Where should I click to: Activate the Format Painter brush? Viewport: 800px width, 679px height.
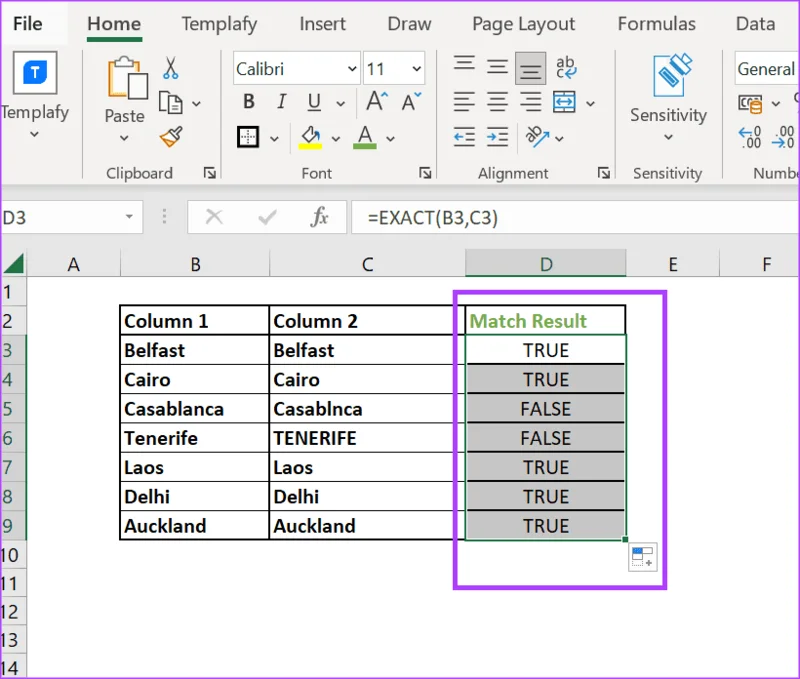[x=171, y=137]
